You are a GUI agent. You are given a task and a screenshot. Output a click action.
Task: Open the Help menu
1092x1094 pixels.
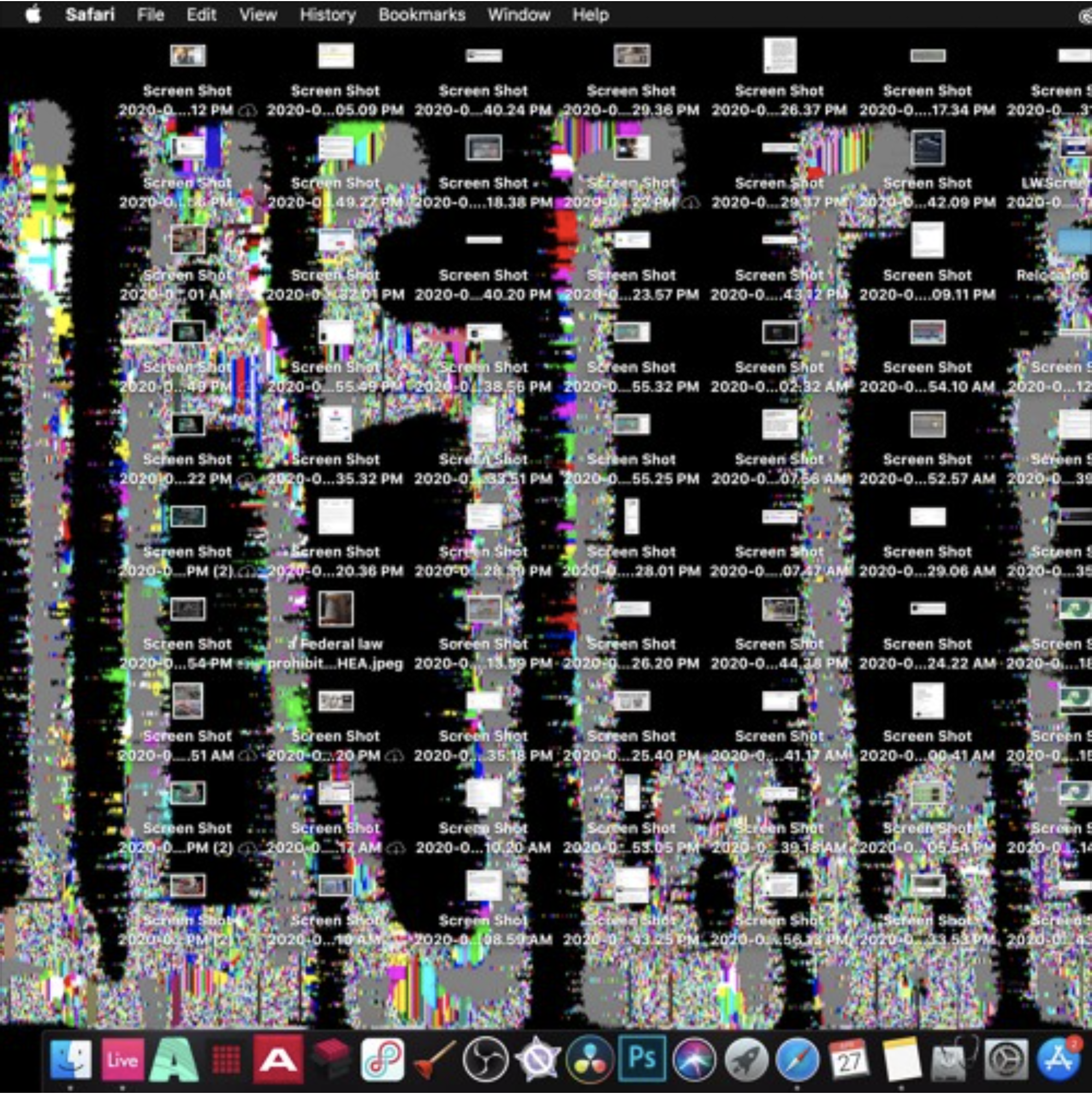tap(590, 15)
